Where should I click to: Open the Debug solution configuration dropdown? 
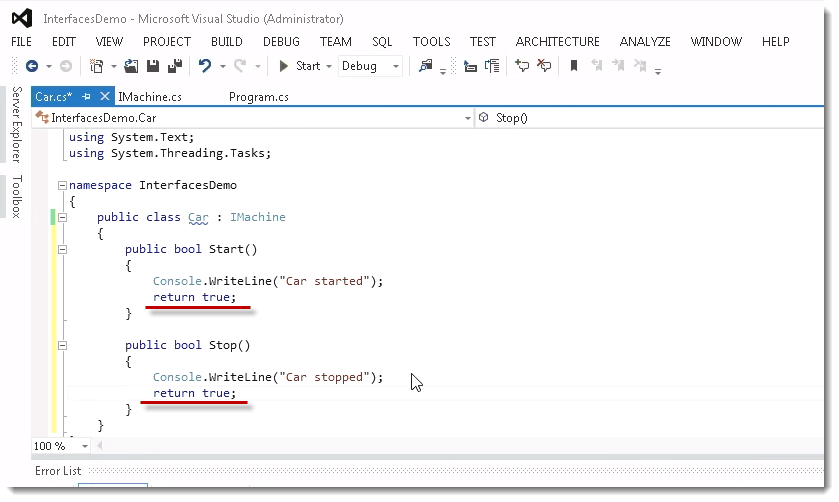click(396, 67)
